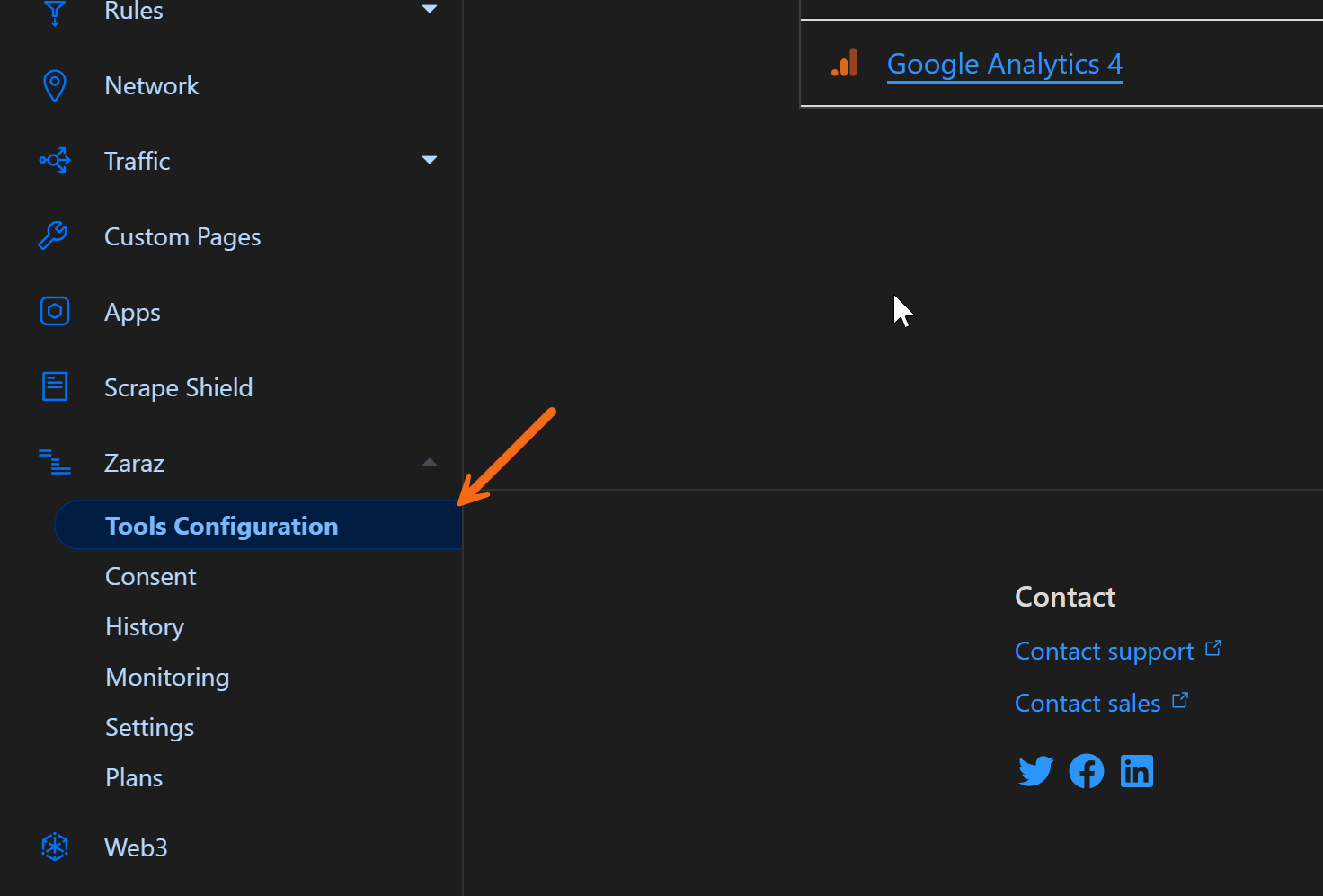The image size is (1323, 896).
Task: Open the Tools Configuration page
Action: 221,526
